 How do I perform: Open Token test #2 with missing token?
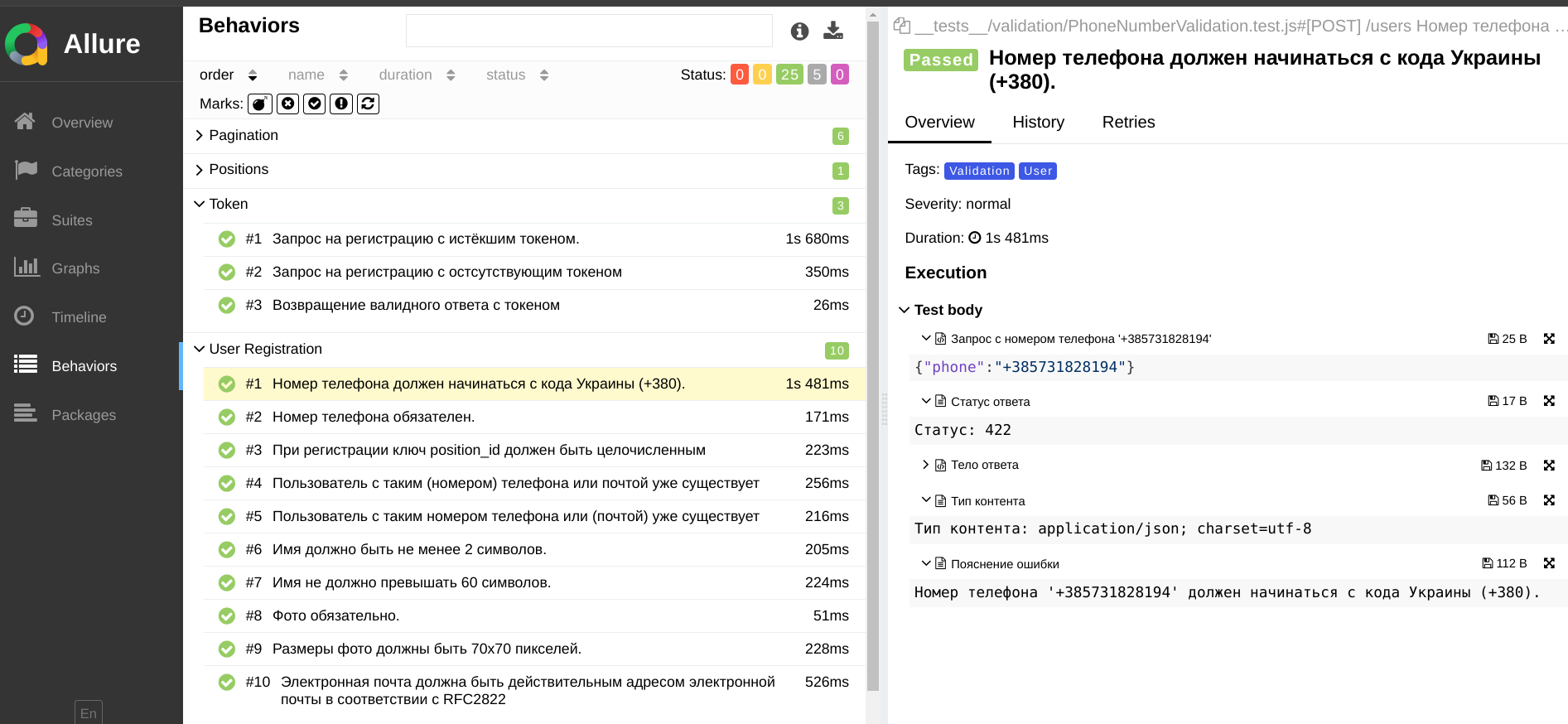click(x=534, y=273)
